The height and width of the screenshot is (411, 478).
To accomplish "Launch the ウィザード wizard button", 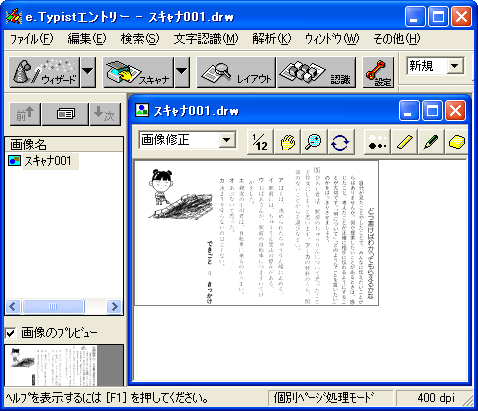I will tap(44, 72).
